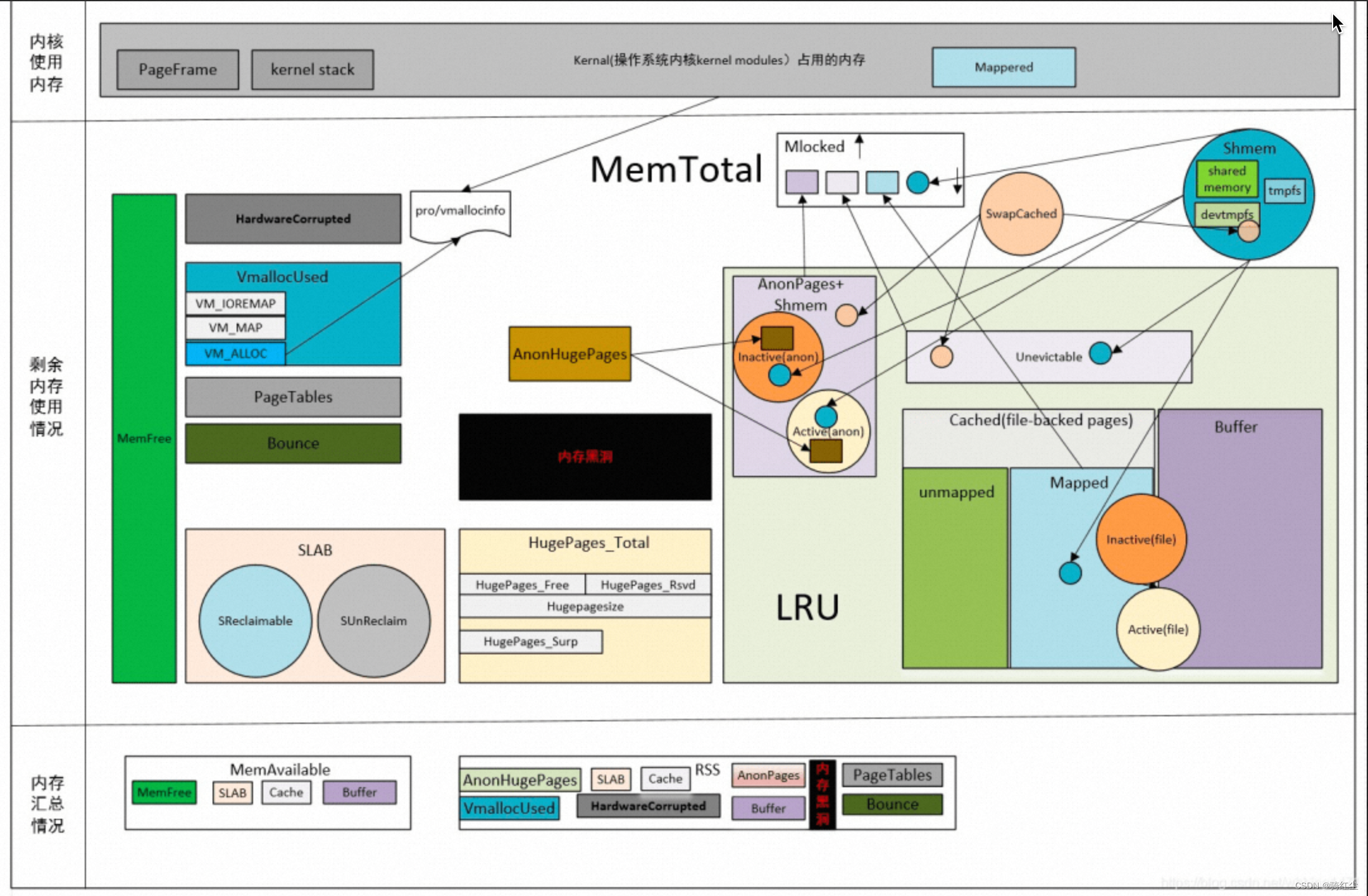Click the VM_ALLOC box
Viewport: 1368px width, 896px height.
click(x=235, y=354)
